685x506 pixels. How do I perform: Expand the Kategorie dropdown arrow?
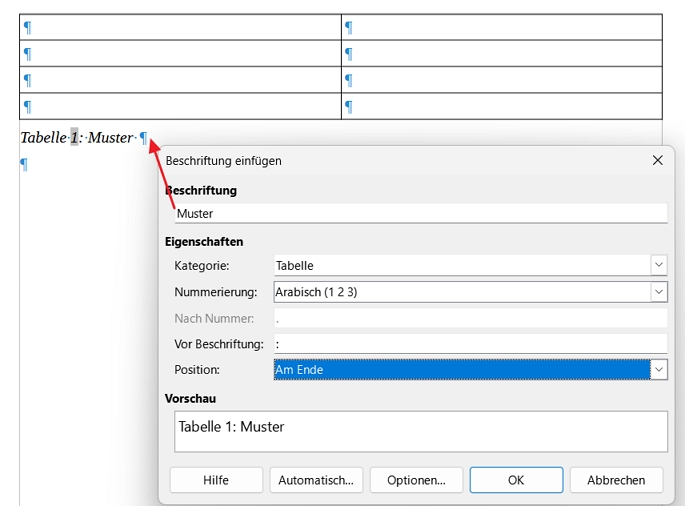point(658,265)
